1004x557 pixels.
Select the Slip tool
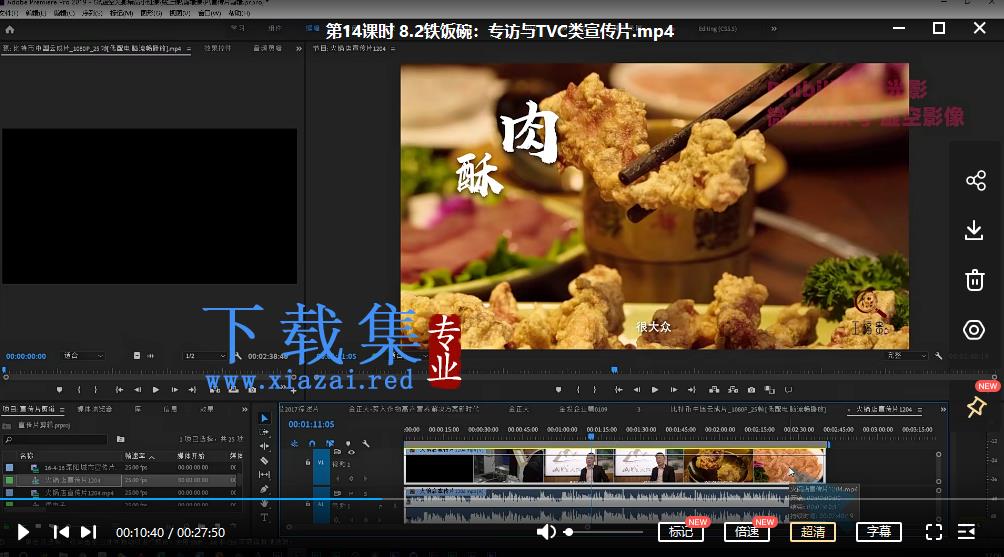coord(264,474)
